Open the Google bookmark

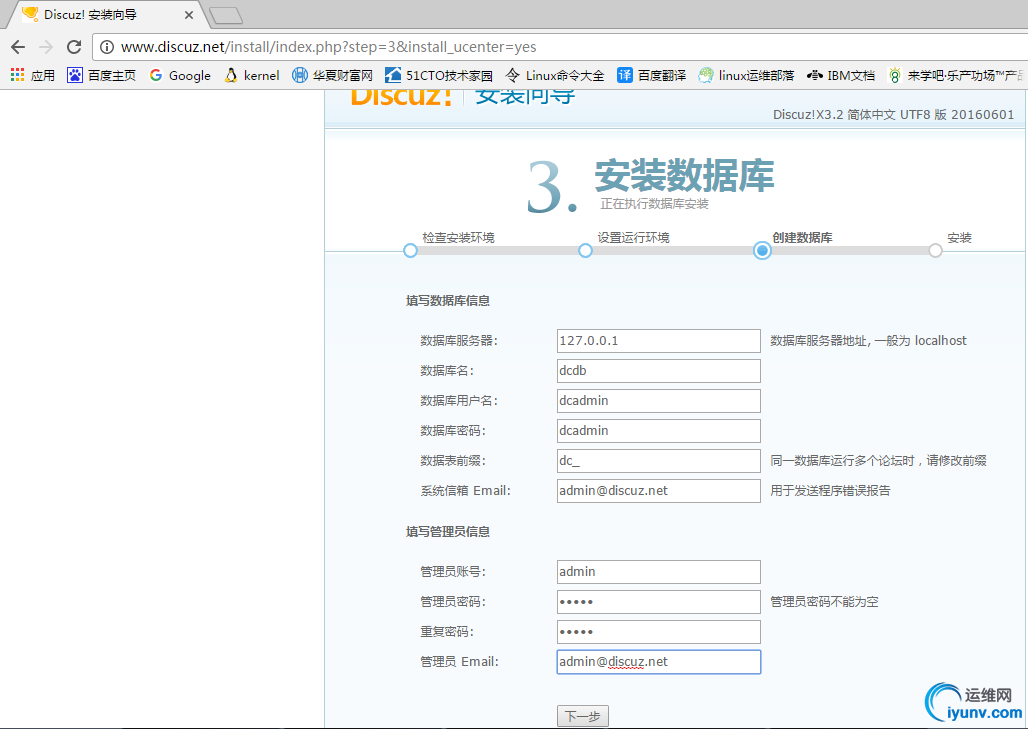click(x=180, y=75)
